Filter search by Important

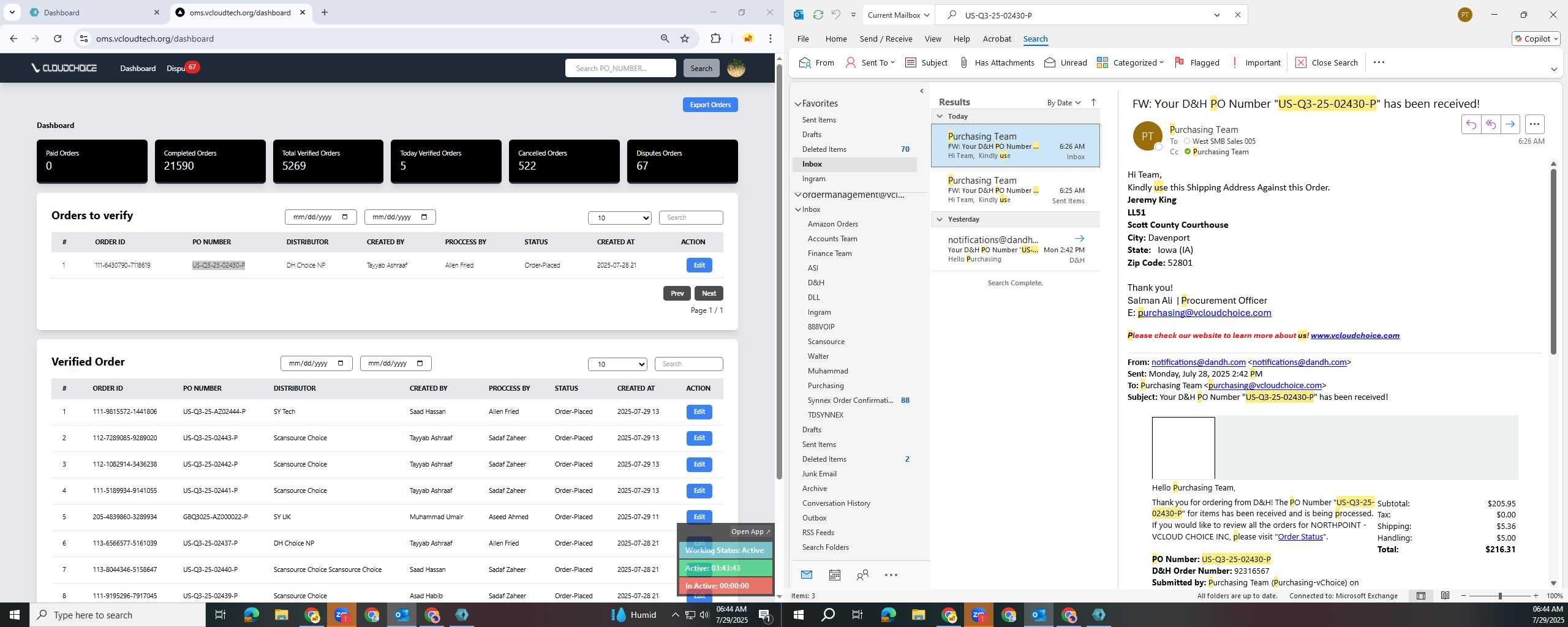(x=1256, y=62)
